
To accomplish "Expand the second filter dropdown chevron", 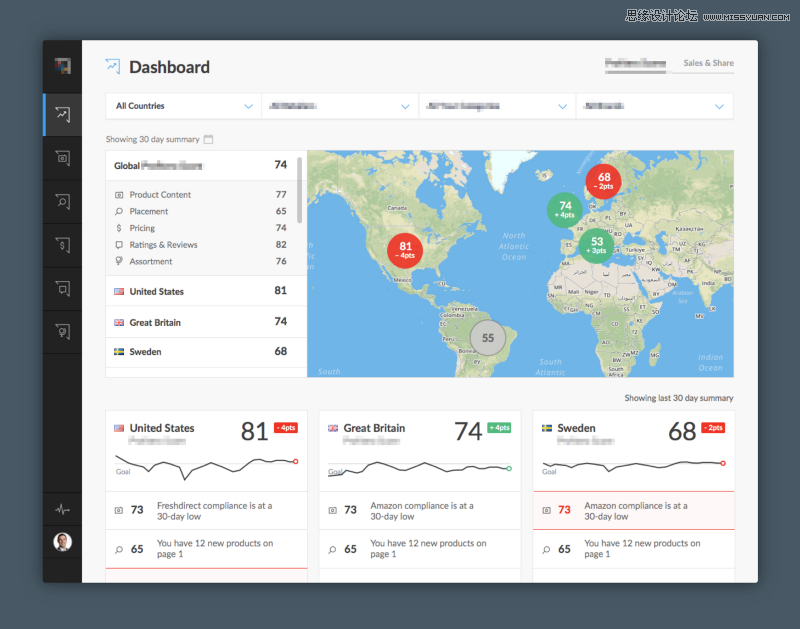I will [x=405, y=107].
